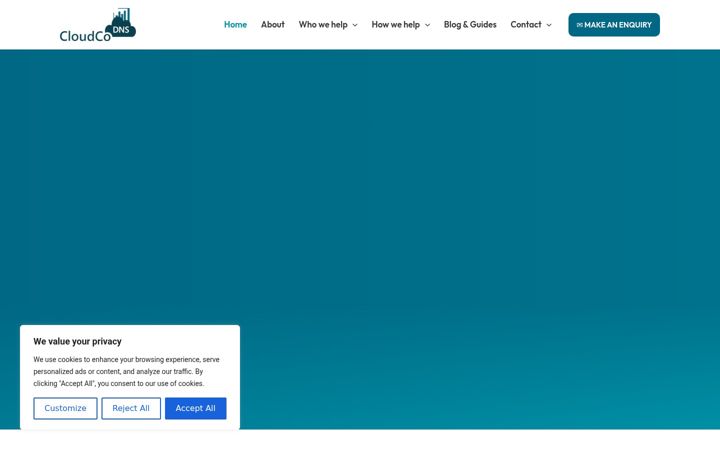Open the Home menu item
Image resolution: width=720 pixels, height=450 pixels.
coord(235,25)
